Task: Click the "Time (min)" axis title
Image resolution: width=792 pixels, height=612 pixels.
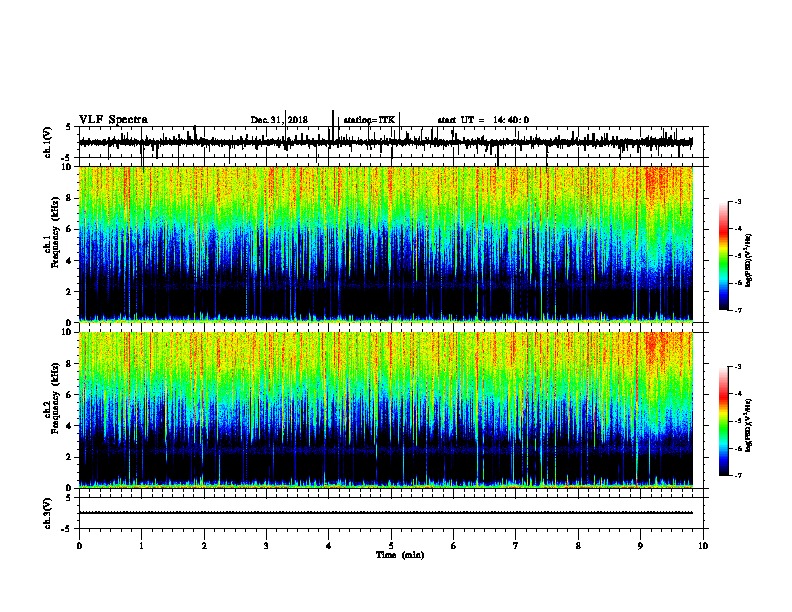Action: pyautogui.click(x=400, y=555)
